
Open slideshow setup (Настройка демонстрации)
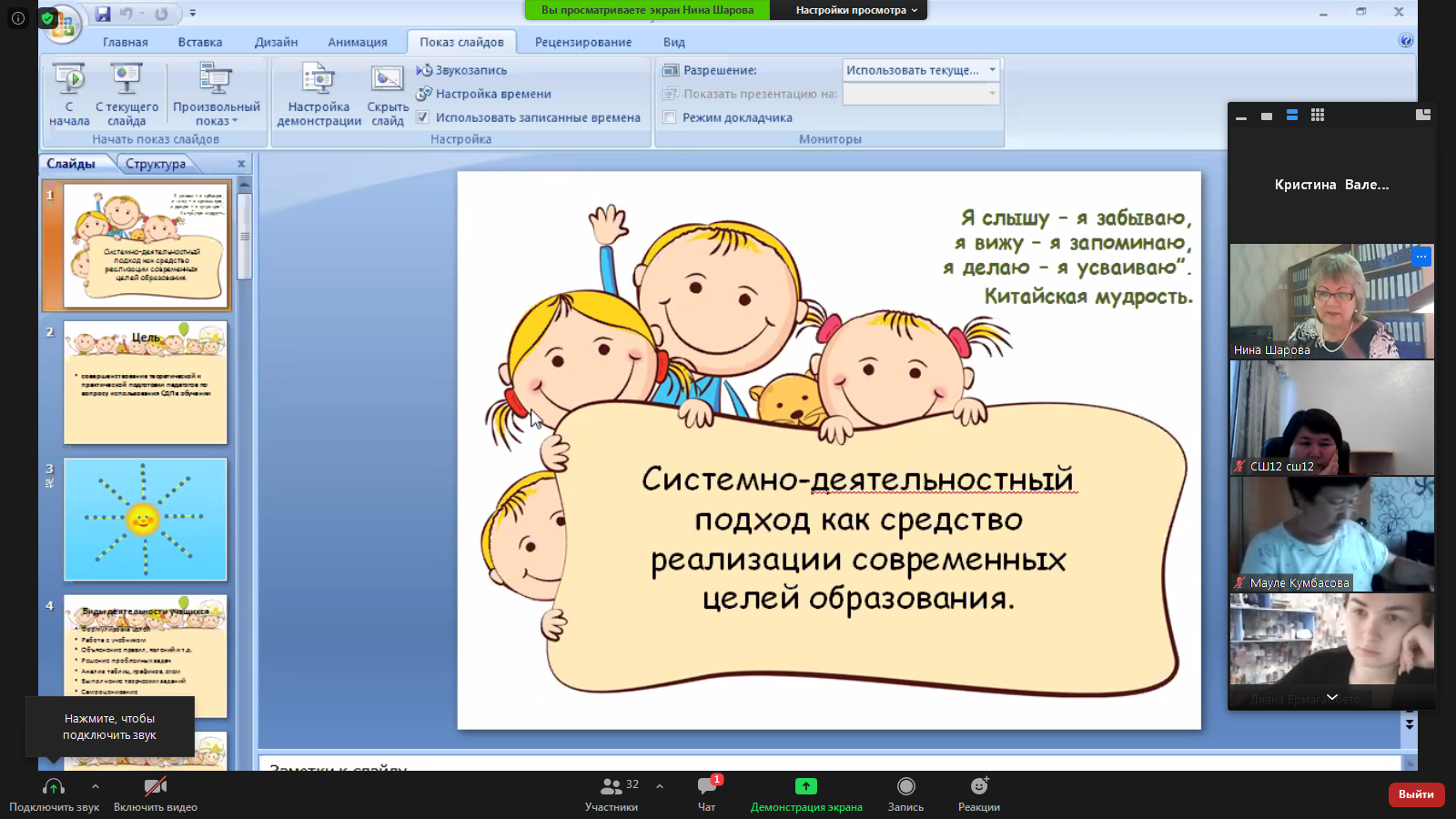(318, 80)
